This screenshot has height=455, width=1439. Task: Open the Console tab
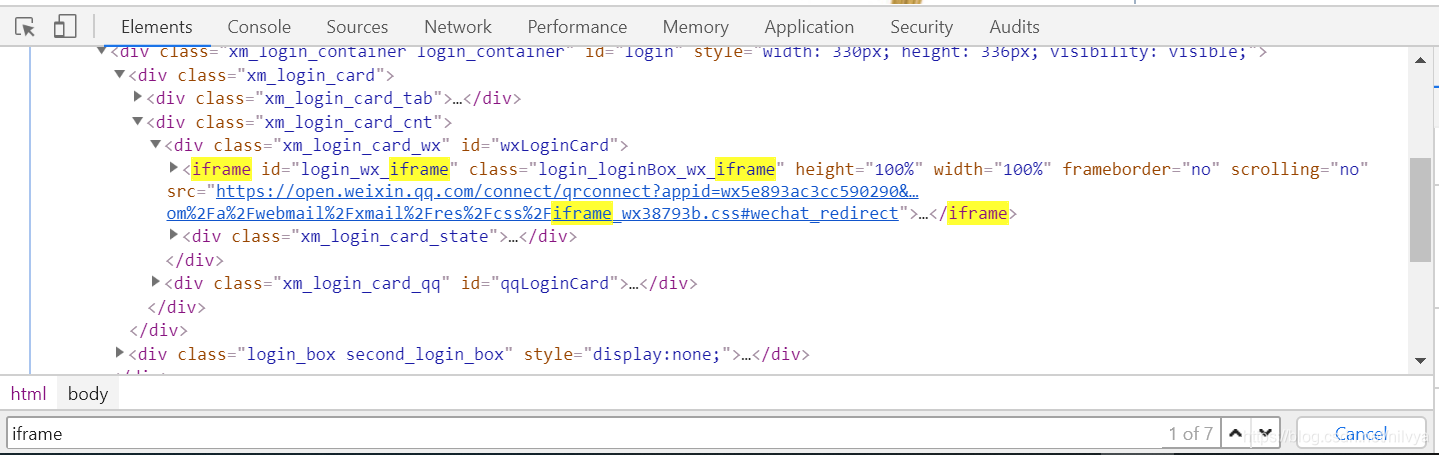259,27
